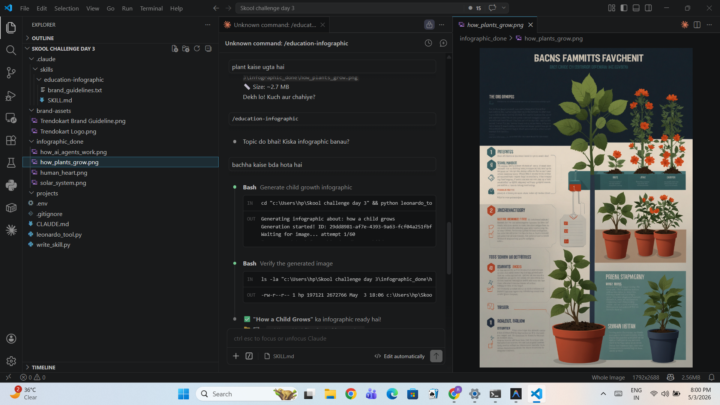Open the Help menu
The image size is (720, 405).
coord(176,8)
